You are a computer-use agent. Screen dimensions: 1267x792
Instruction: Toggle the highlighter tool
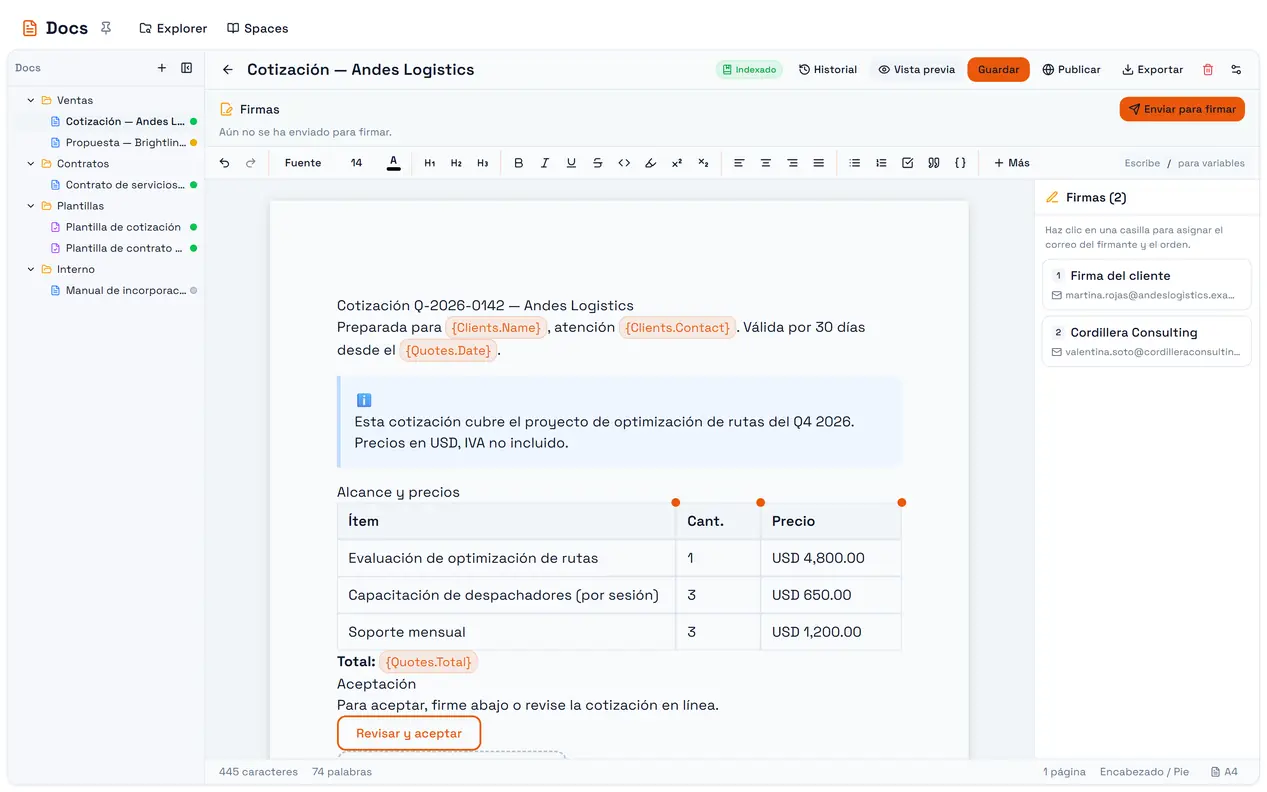pyautogui.click(x=650, y=163)
